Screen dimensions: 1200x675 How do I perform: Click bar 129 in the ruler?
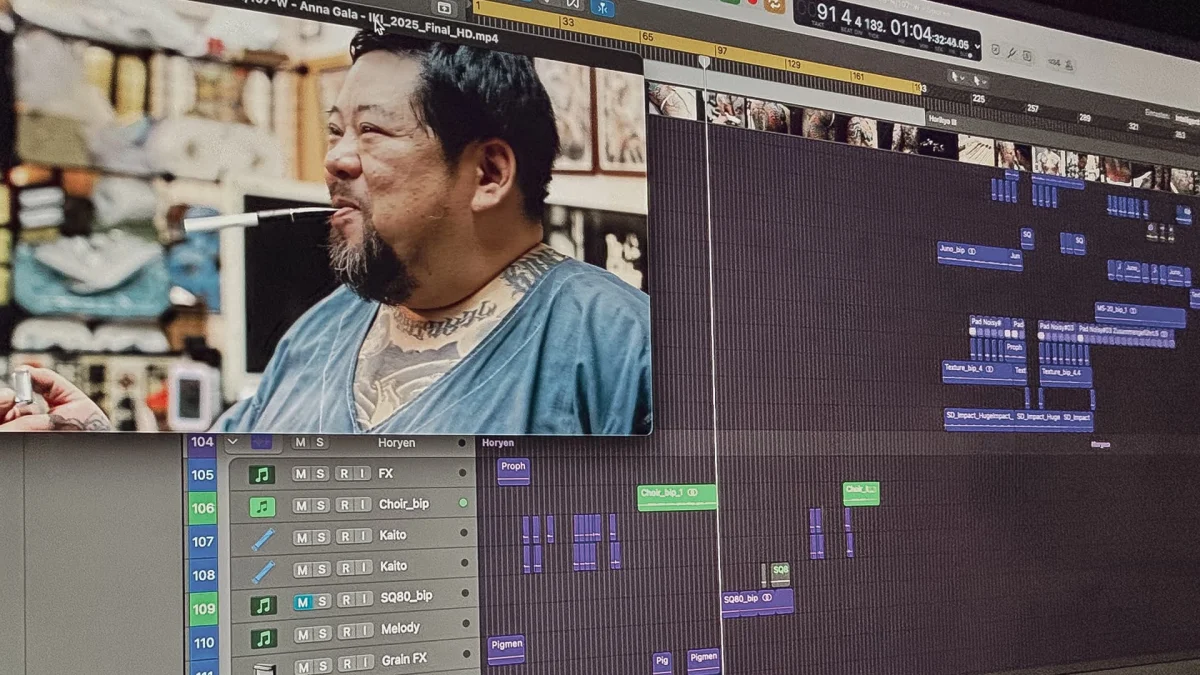click(793, 63)
